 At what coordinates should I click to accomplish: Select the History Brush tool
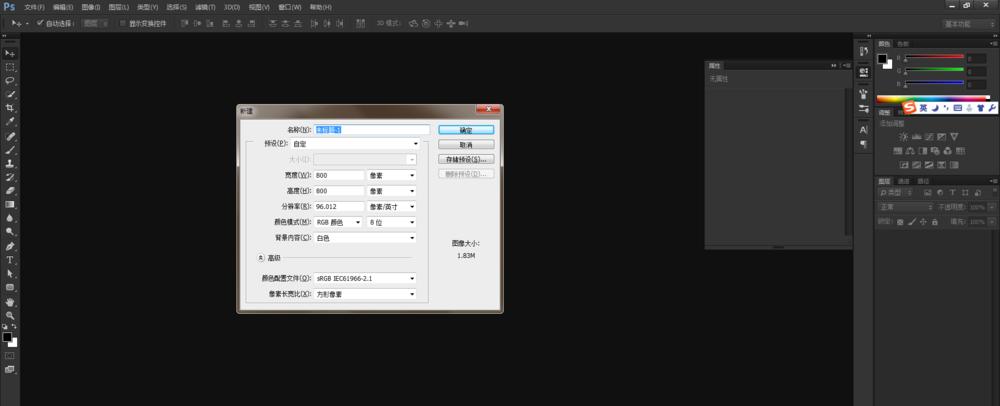[x=10, y=177]
